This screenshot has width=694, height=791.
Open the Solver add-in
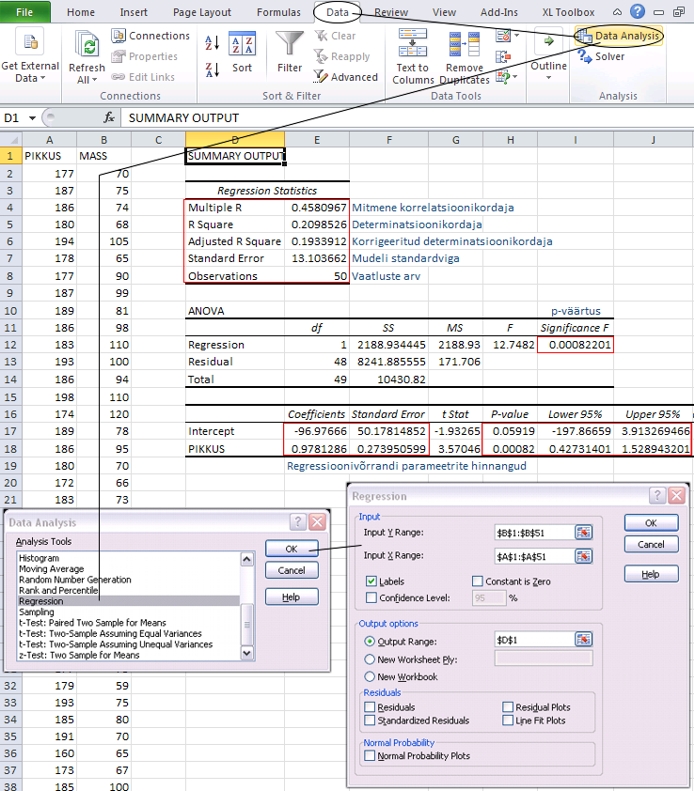(601, 56)
